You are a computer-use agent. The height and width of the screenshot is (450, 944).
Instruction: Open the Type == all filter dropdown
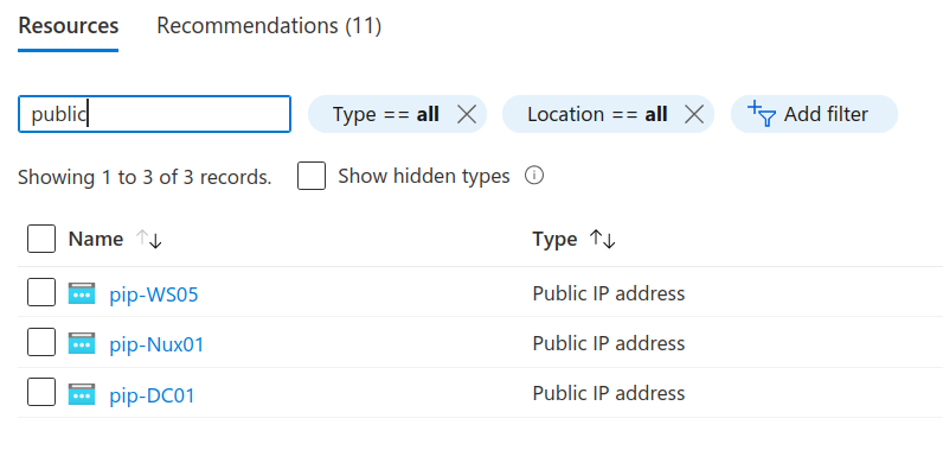385,114
